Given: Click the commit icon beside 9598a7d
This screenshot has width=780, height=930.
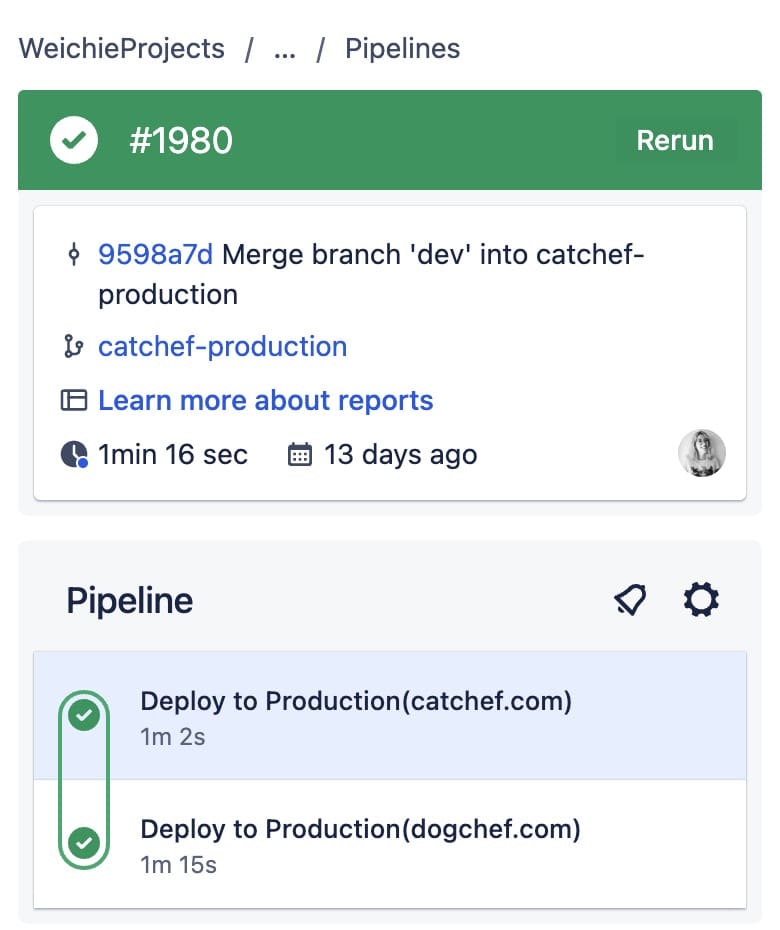Looking at the screenshot, I should [x=74, y=254].
